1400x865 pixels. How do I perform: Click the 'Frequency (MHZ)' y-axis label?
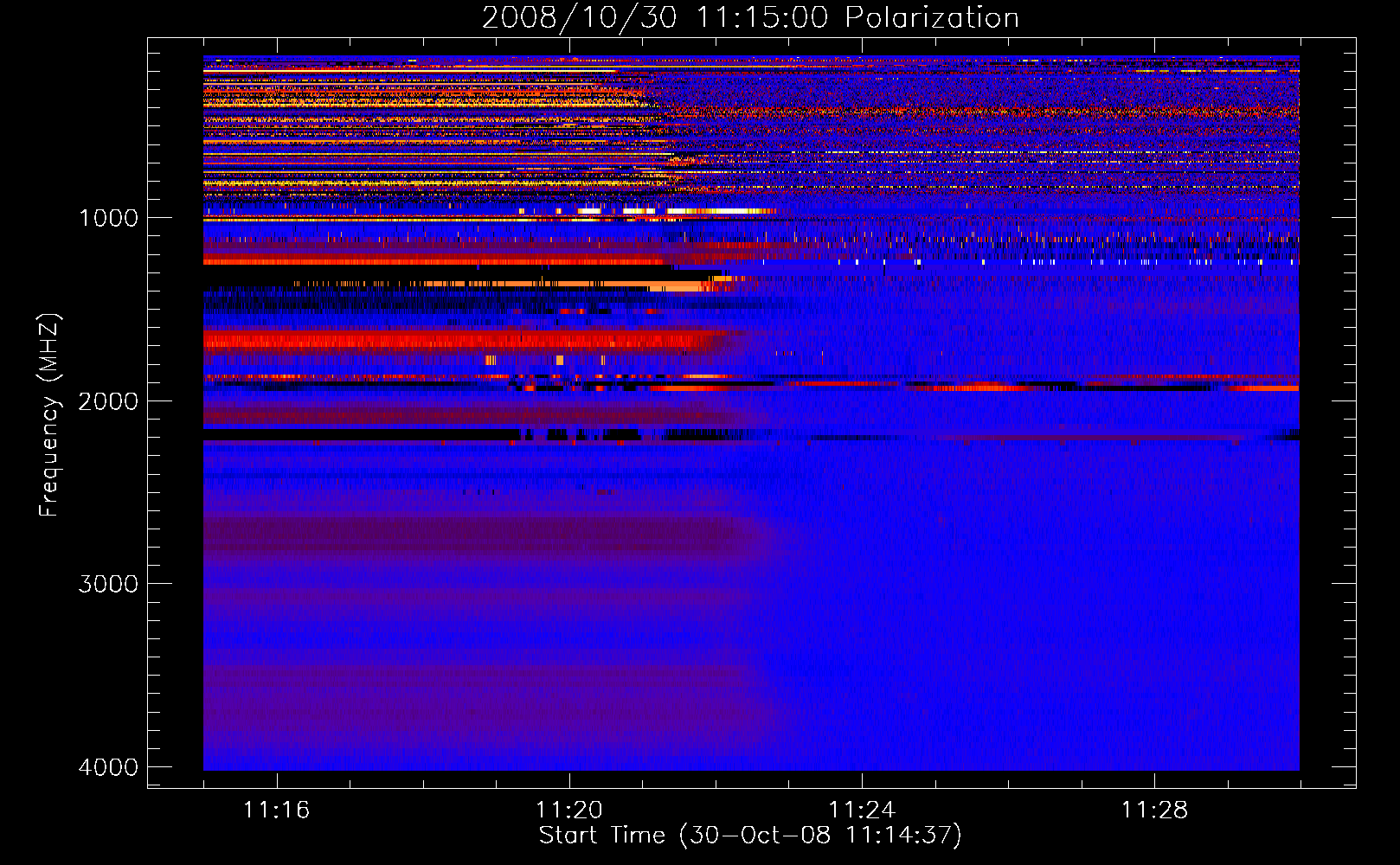click(x=49, y=415)
